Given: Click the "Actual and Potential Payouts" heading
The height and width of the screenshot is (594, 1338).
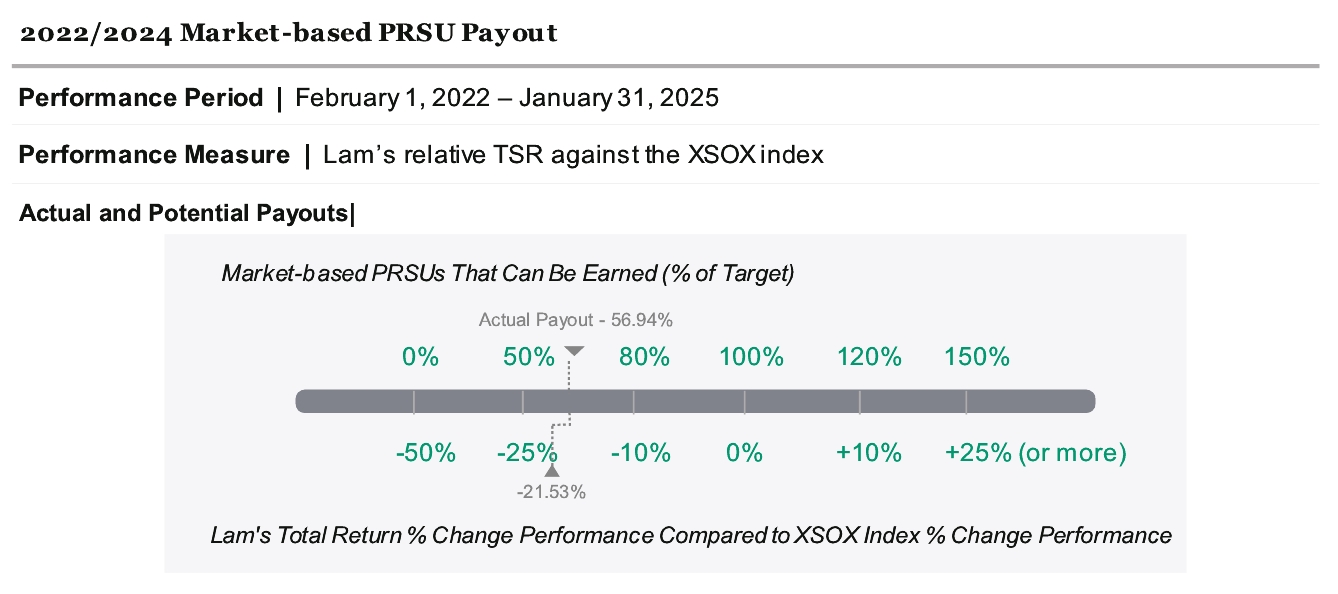Looking at the screenshot, I should (x=184, y=213).
